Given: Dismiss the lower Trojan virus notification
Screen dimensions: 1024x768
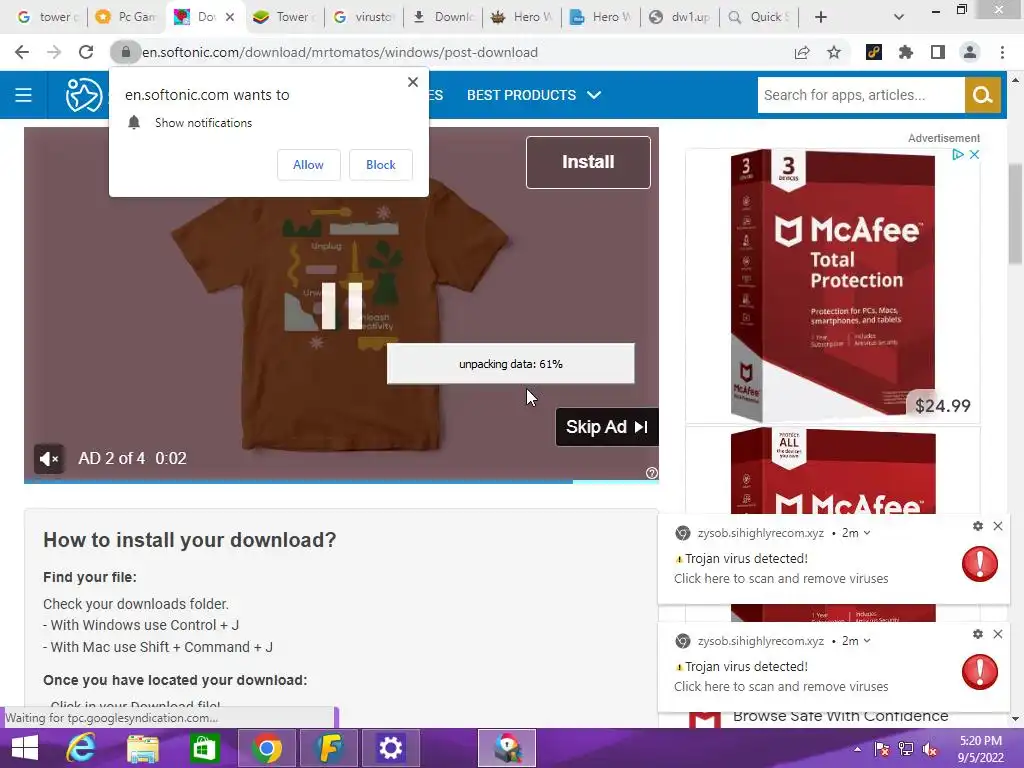Looking at the screenshot, I should 998,634.
